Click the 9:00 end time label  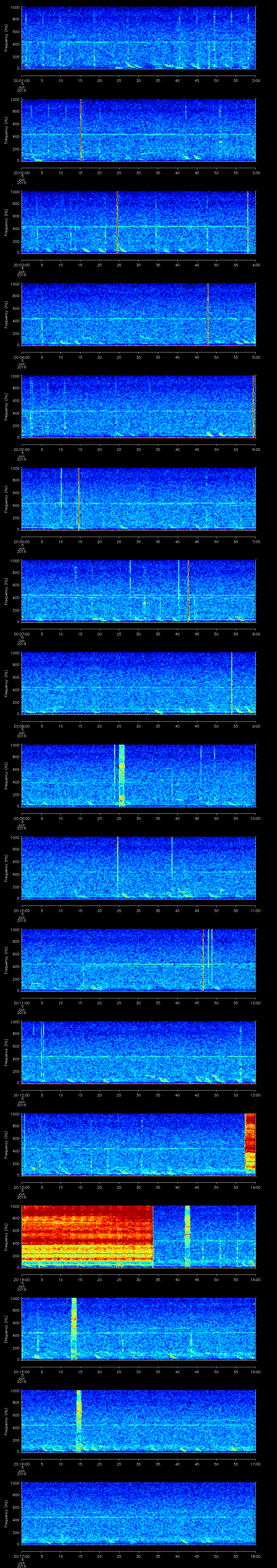click(256, 726)
